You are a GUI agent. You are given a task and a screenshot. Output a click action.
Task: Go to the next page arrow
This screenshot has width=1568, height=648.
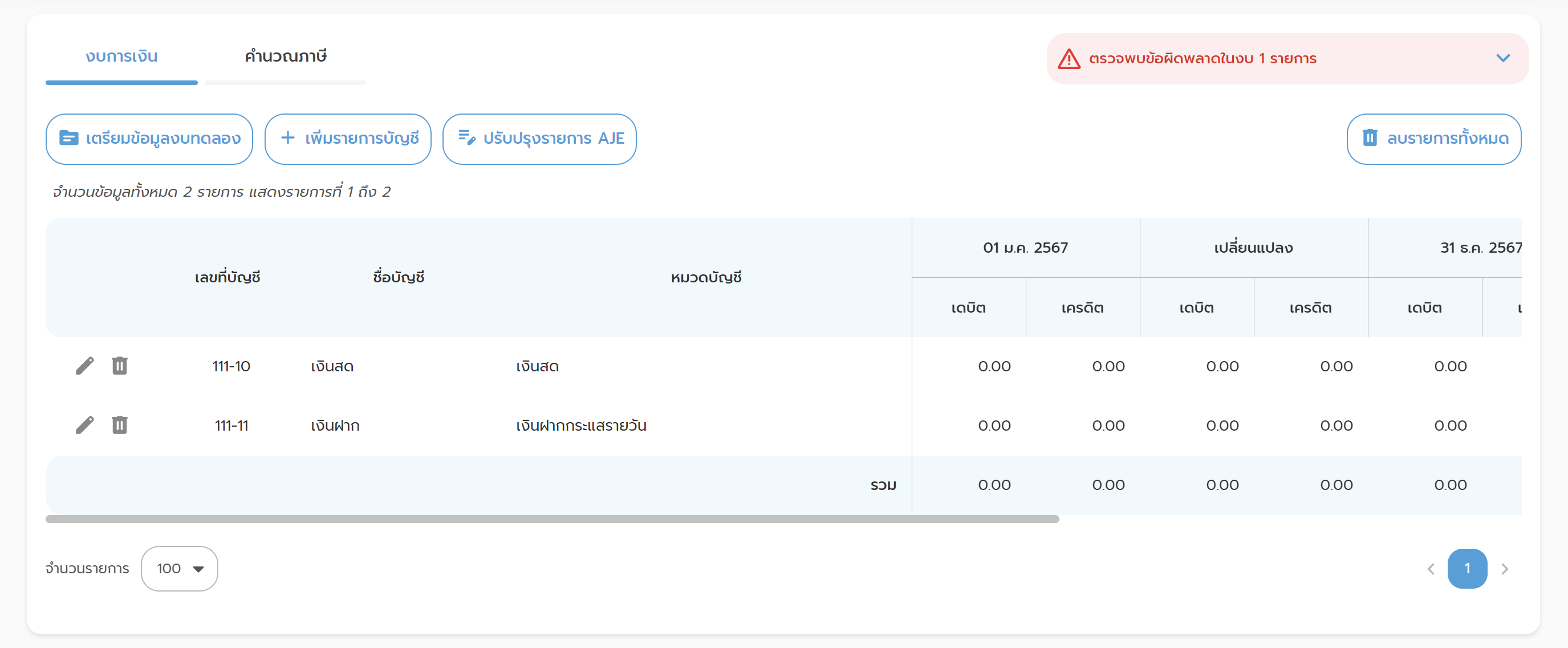tap(1505, 569)
